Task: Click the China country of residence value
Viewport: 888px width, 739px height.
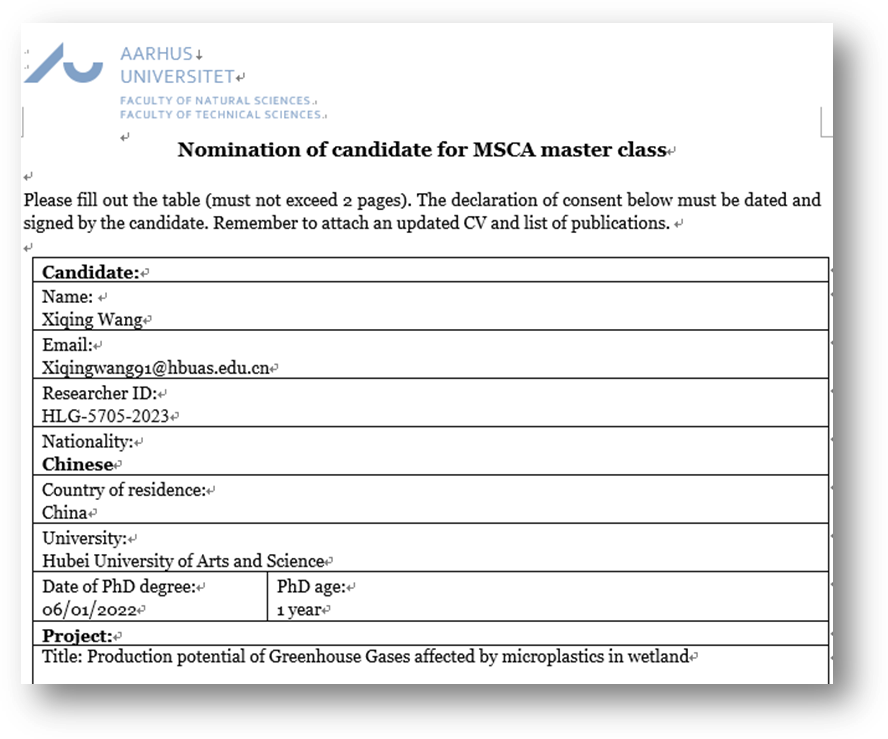Action: (65, 513)
